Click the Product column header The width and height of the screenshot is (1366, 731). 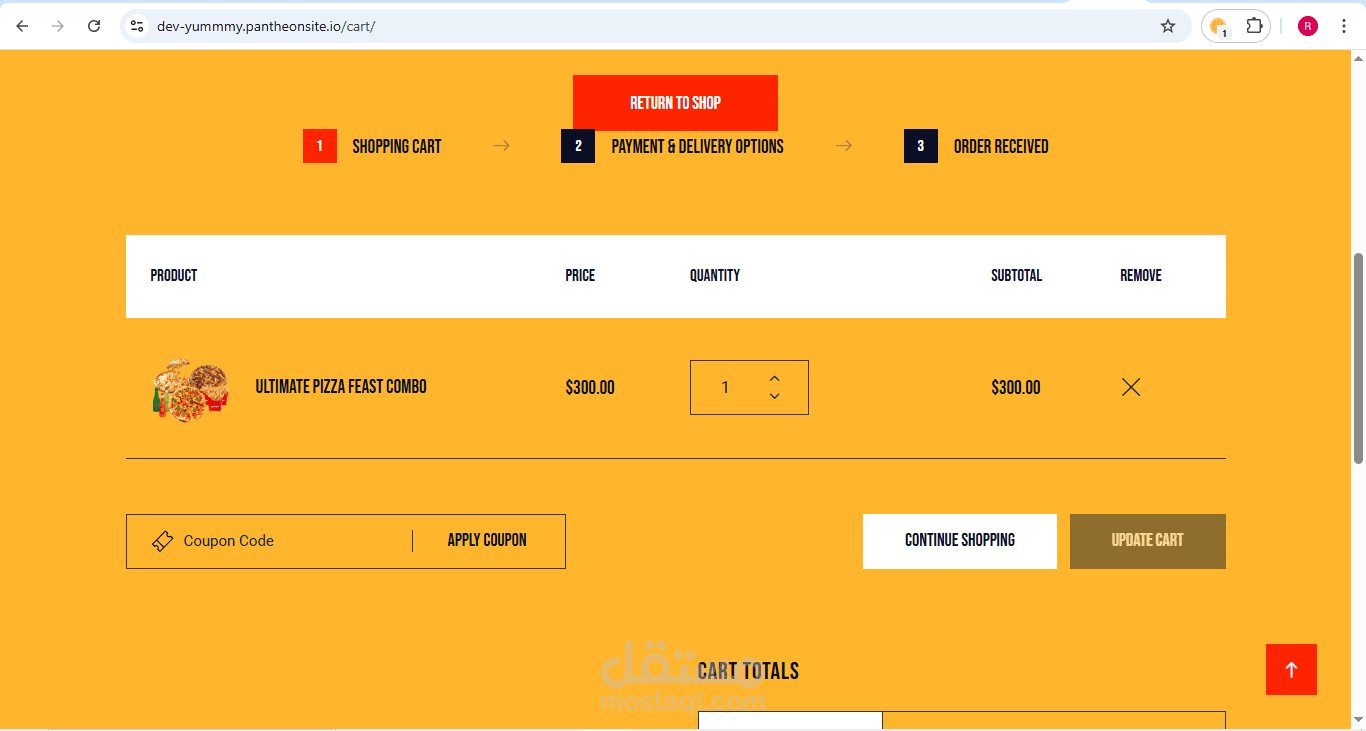click(x=174, y=275)
